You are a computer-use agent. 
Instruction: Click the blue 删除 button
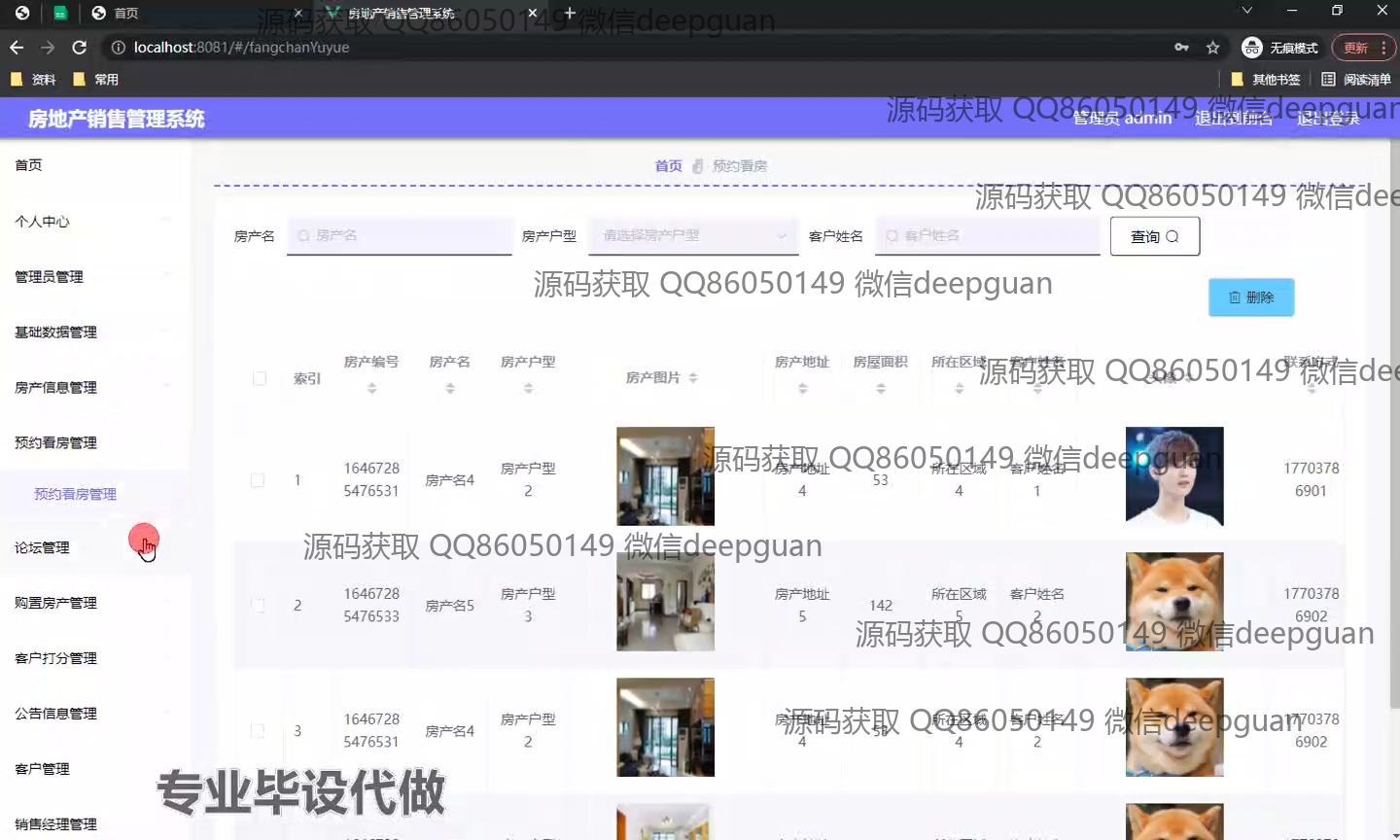point(1251,297)
